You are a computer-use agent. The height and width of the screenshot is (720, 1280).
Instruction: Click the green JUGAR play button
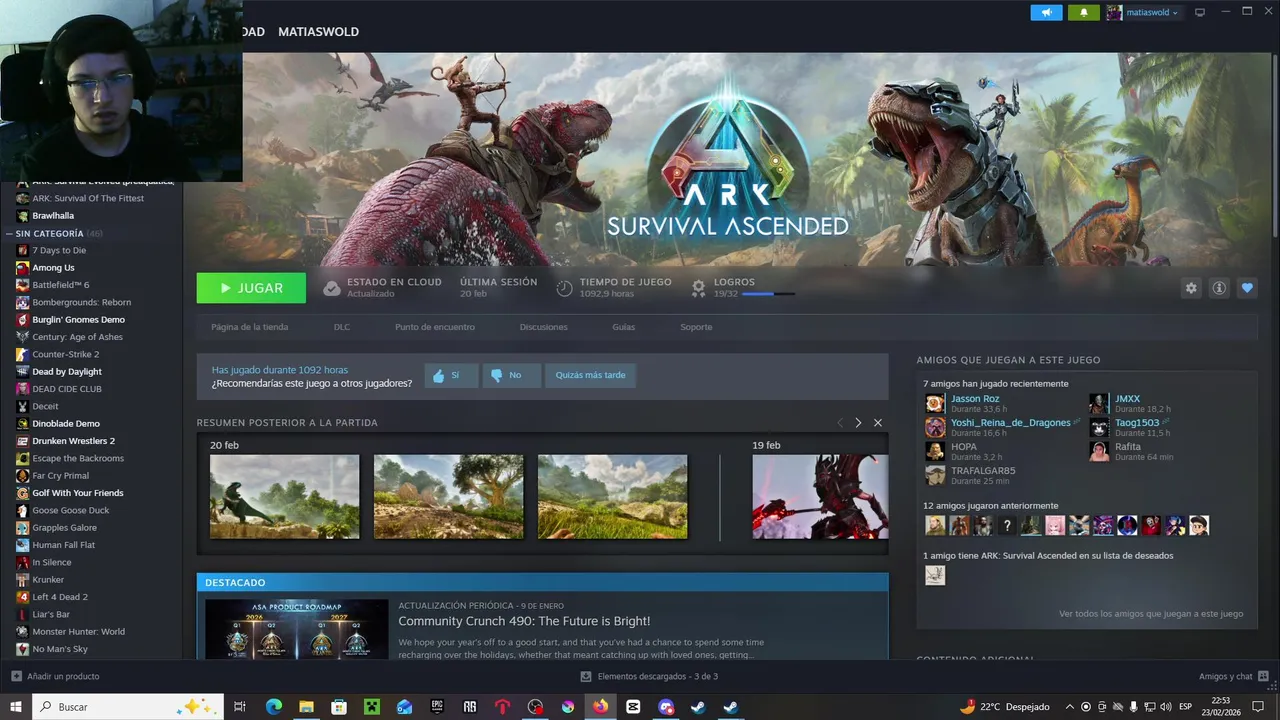251,288
